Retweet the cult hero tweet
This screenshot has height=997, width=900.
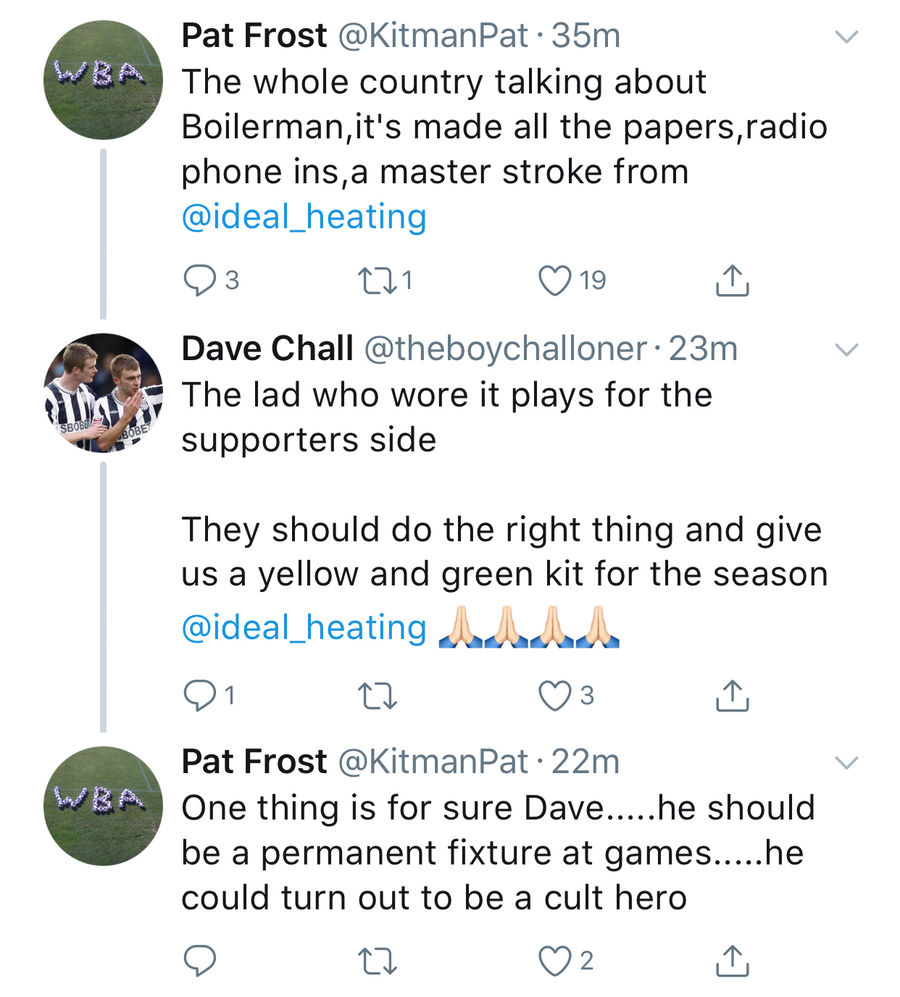[376, 961]
